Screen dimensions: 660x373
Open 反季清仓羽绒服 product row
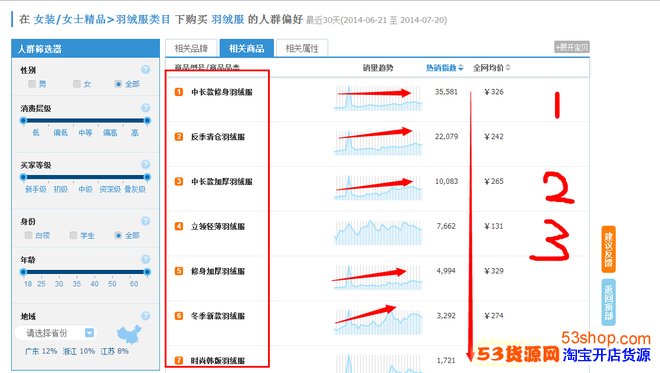(218, 136)
